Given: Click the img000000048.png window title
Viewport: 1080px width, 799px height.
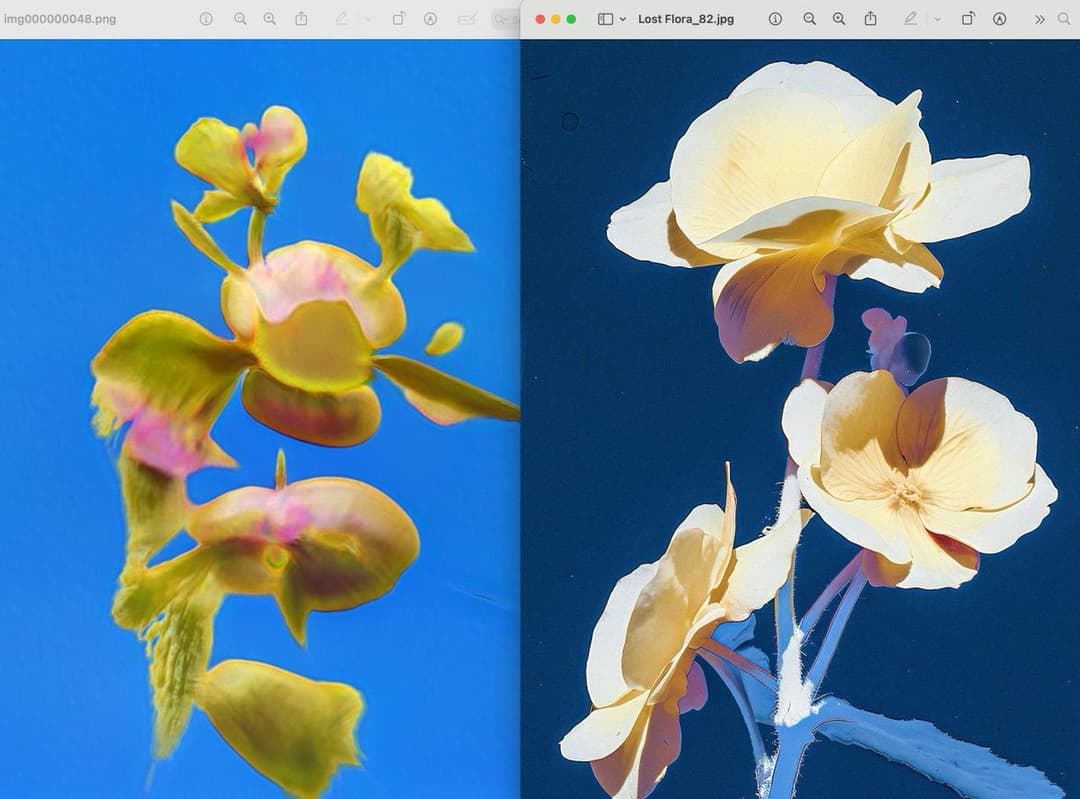Looking at the screenshot, I should (60, 19).
